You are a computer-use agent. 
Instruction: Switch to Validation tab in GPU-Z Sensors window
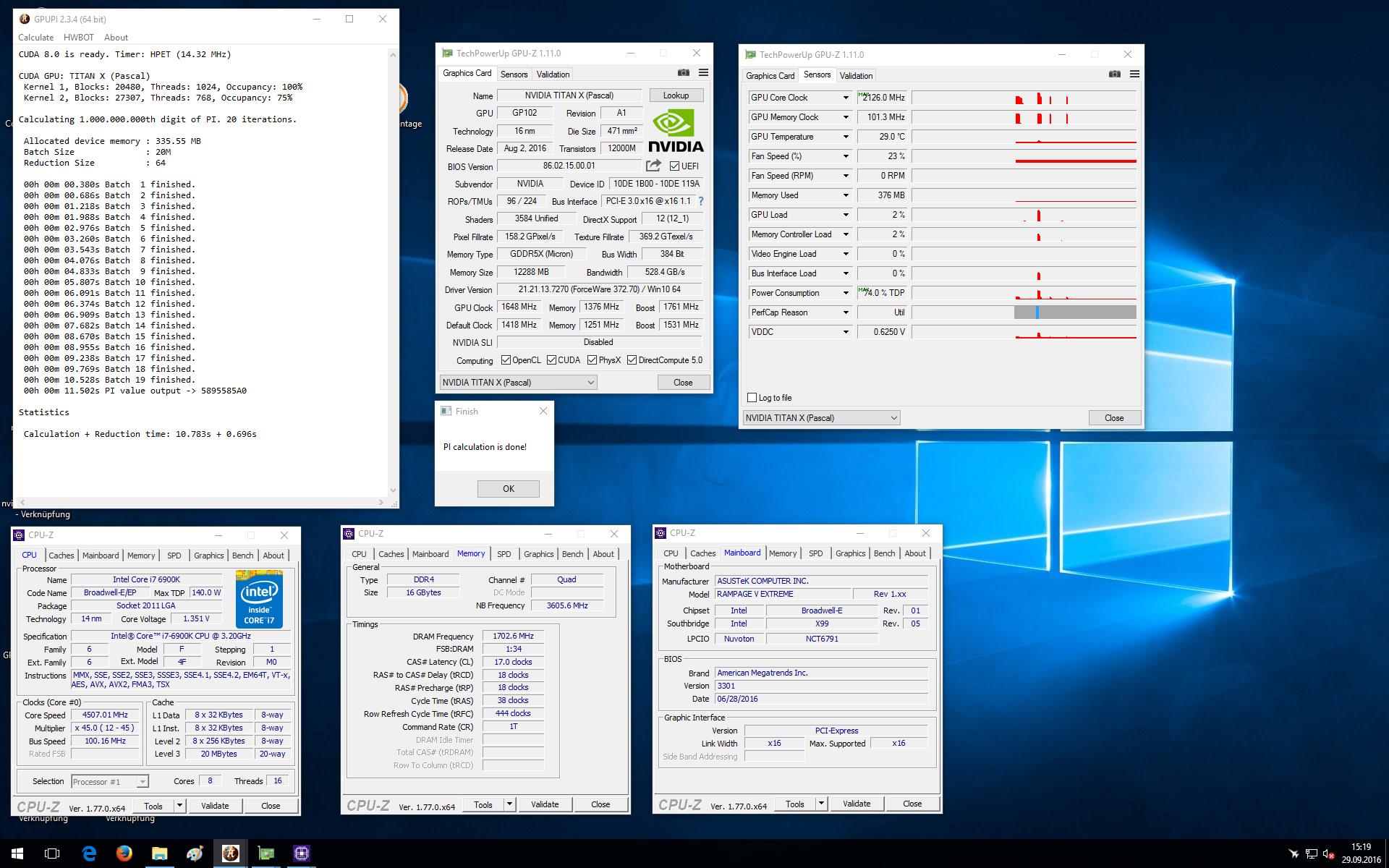point(856,75)
